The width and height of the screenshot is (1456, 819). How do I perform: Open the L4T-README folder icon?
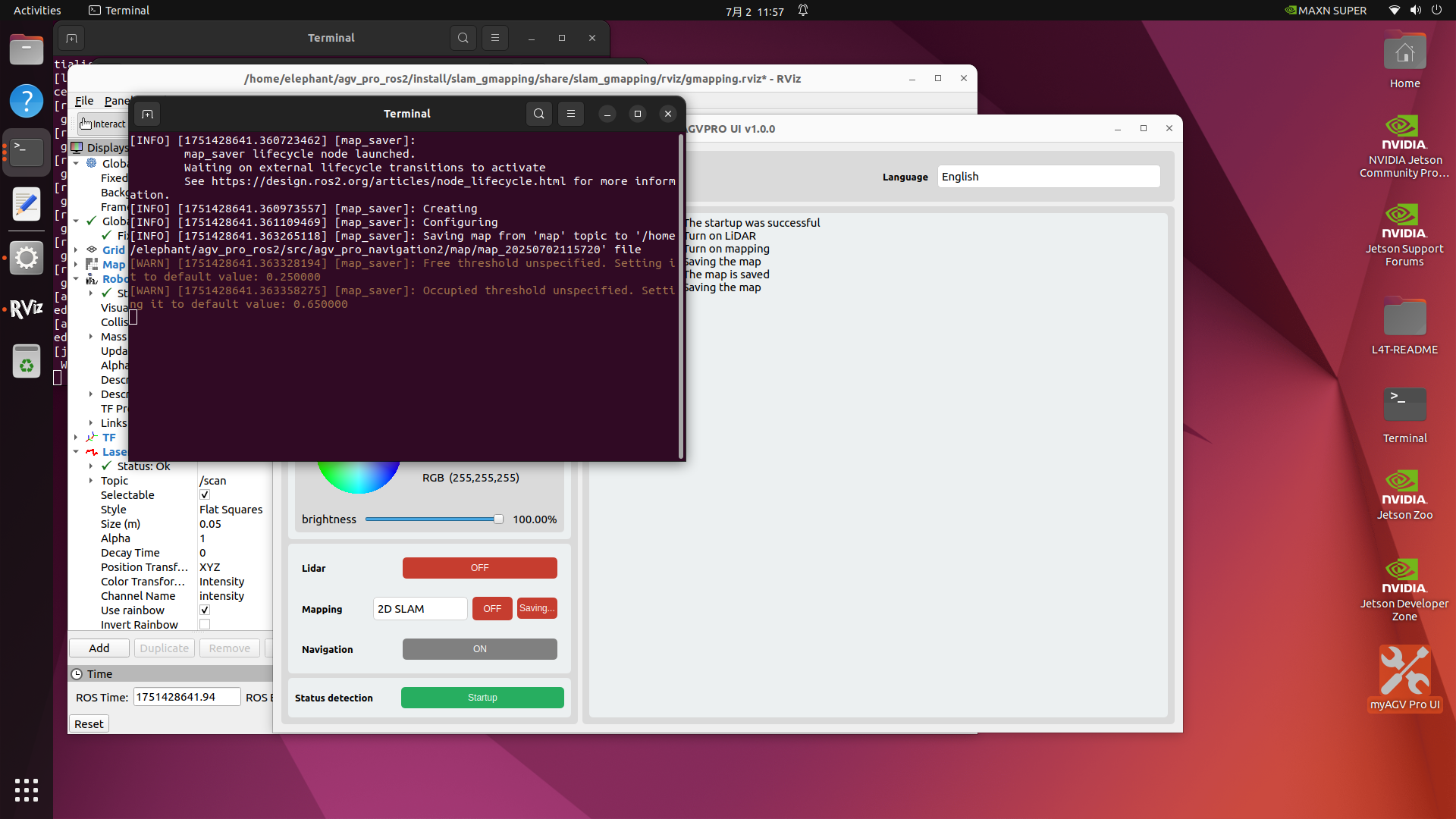1404,326
